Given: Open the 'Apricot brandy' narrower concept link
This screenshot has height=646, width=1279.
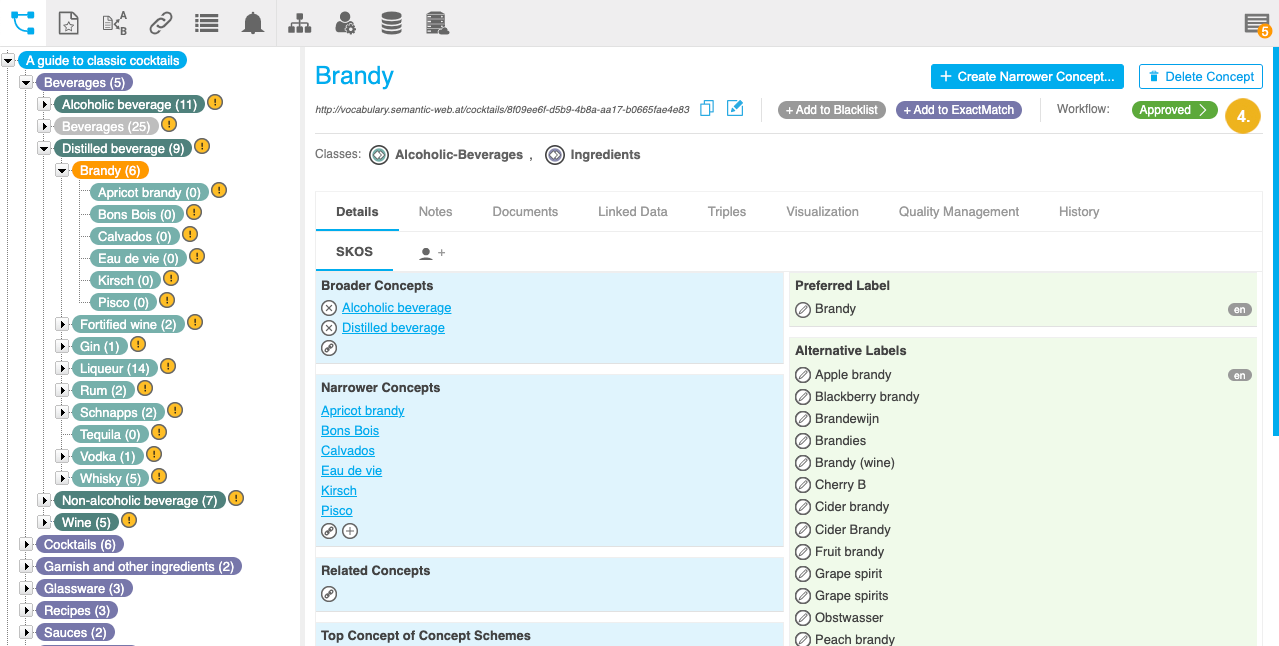Looking at the screenshot, I should click(362, 410).
